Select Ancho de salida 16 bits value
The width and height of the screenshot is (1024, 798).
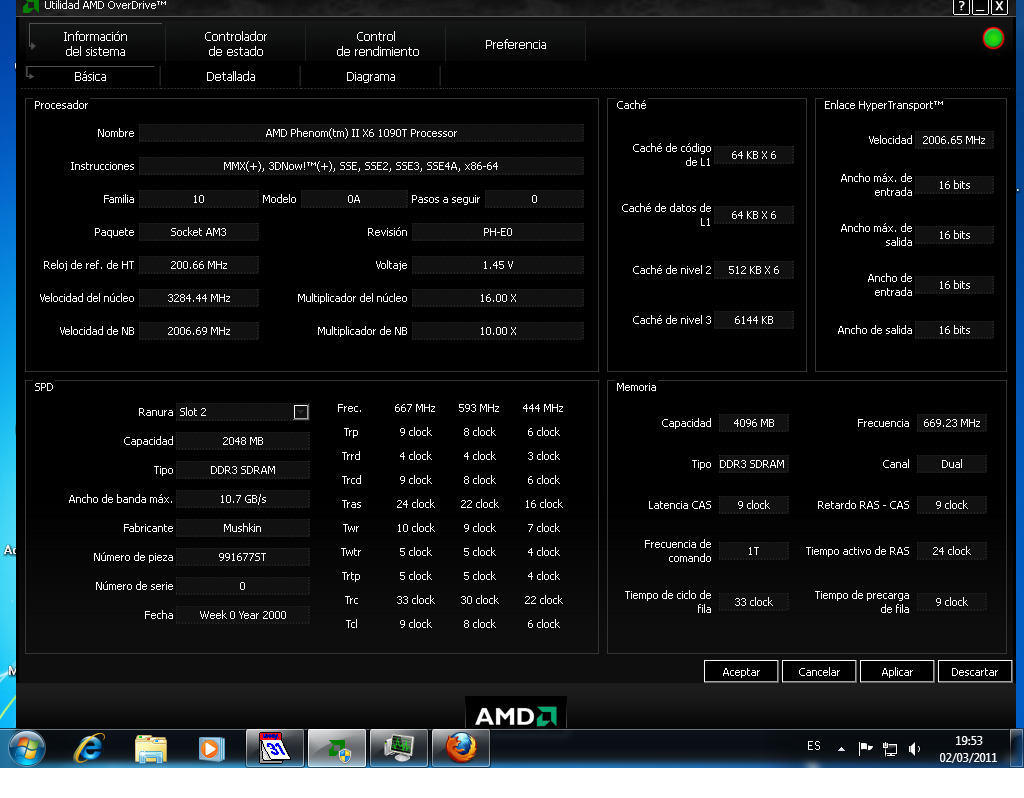point(954,330)
